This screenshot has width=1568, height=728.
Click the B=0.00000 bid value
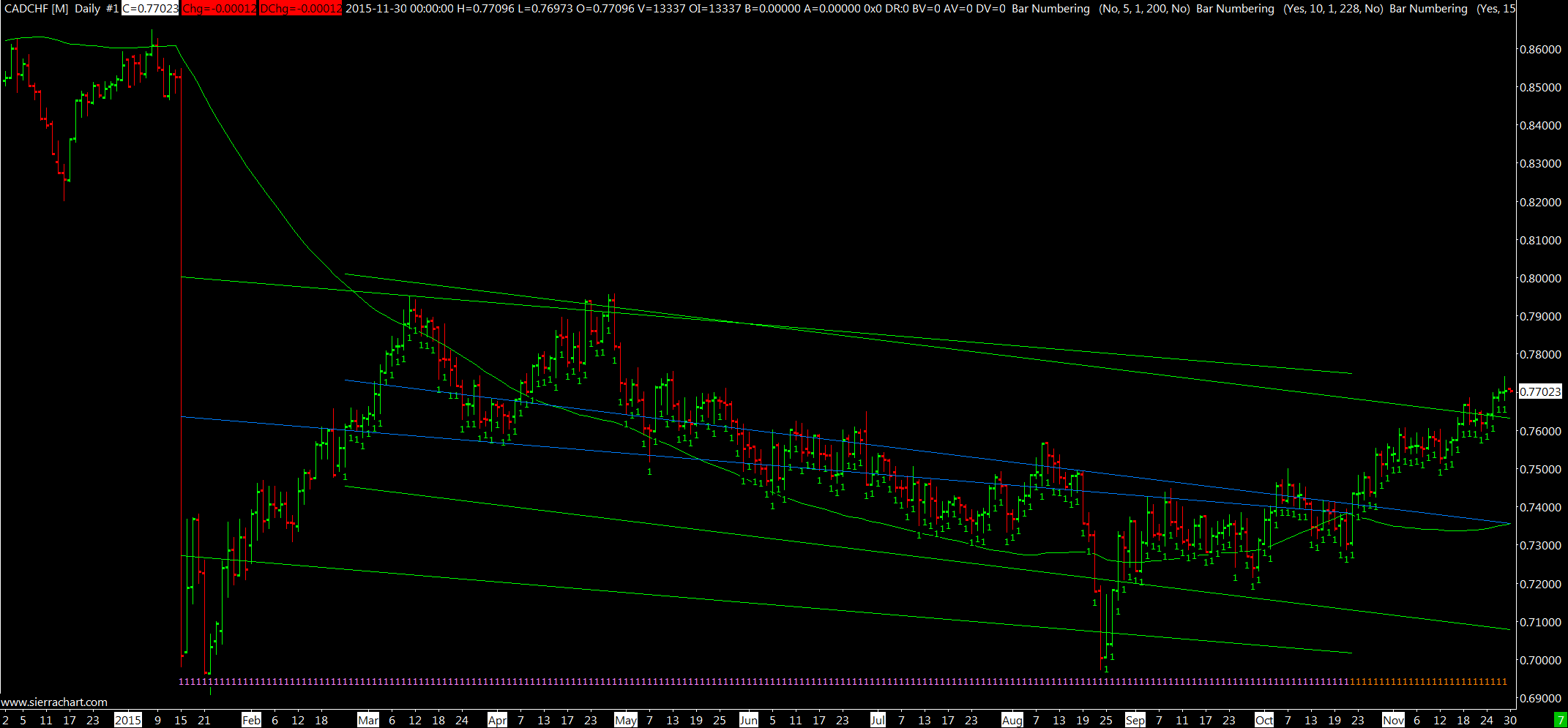click(x=772, y=9)
